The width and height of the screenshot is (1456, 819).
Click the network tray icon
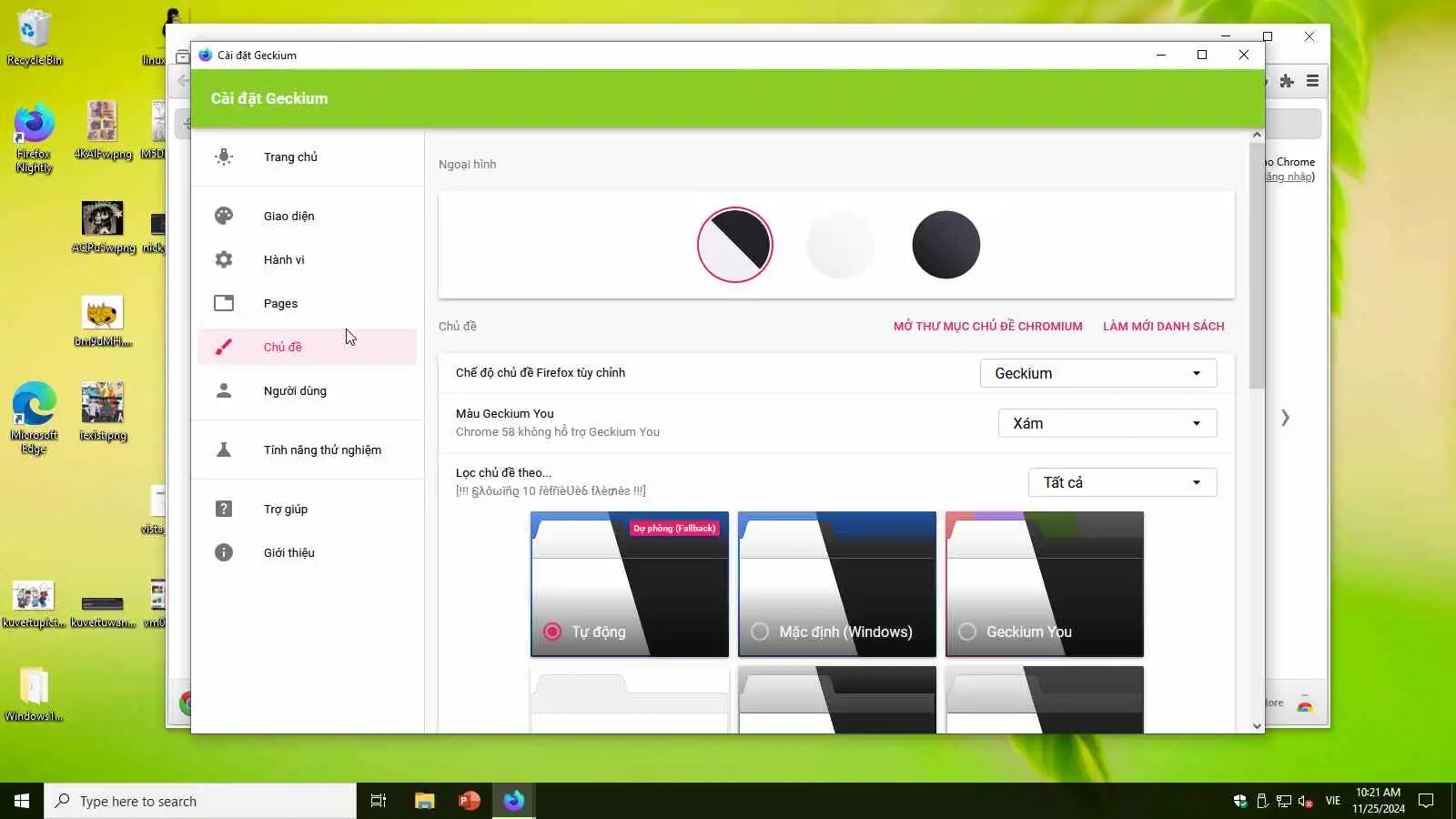(1284, 801)
